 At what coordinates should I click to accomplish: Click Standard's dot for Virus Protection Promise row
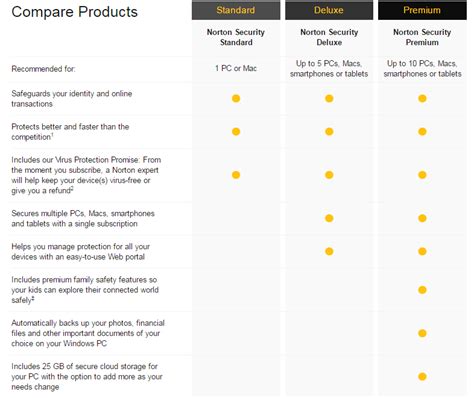(236, 175)
